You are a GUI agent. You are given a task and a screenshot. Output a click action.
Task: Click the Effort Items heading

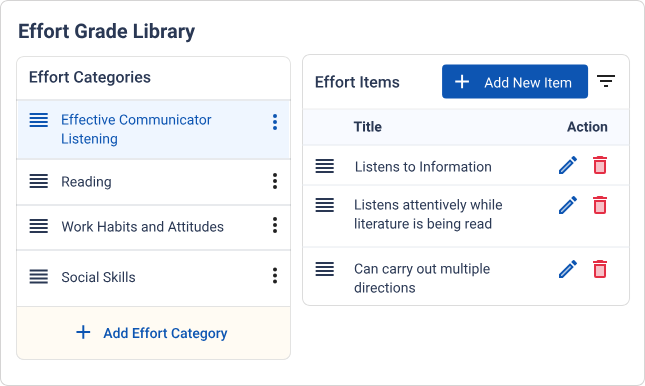pyautogui.click(x=357, y=82)
